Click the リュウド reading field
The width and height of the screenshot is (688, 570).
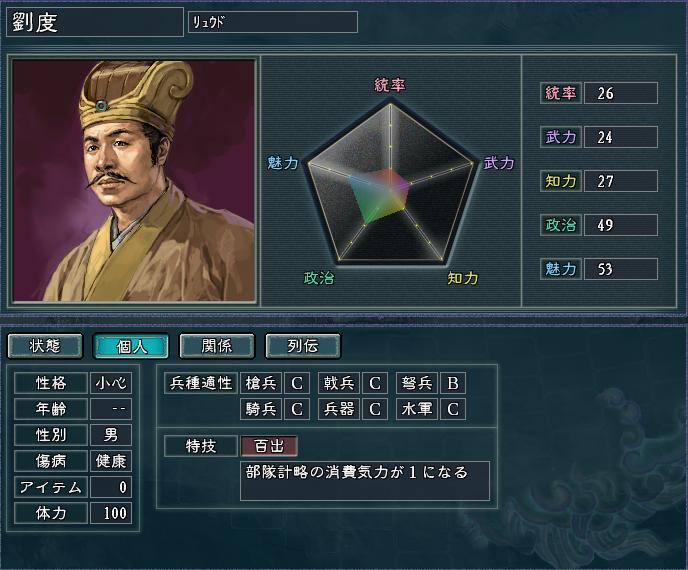click(273, 22)
